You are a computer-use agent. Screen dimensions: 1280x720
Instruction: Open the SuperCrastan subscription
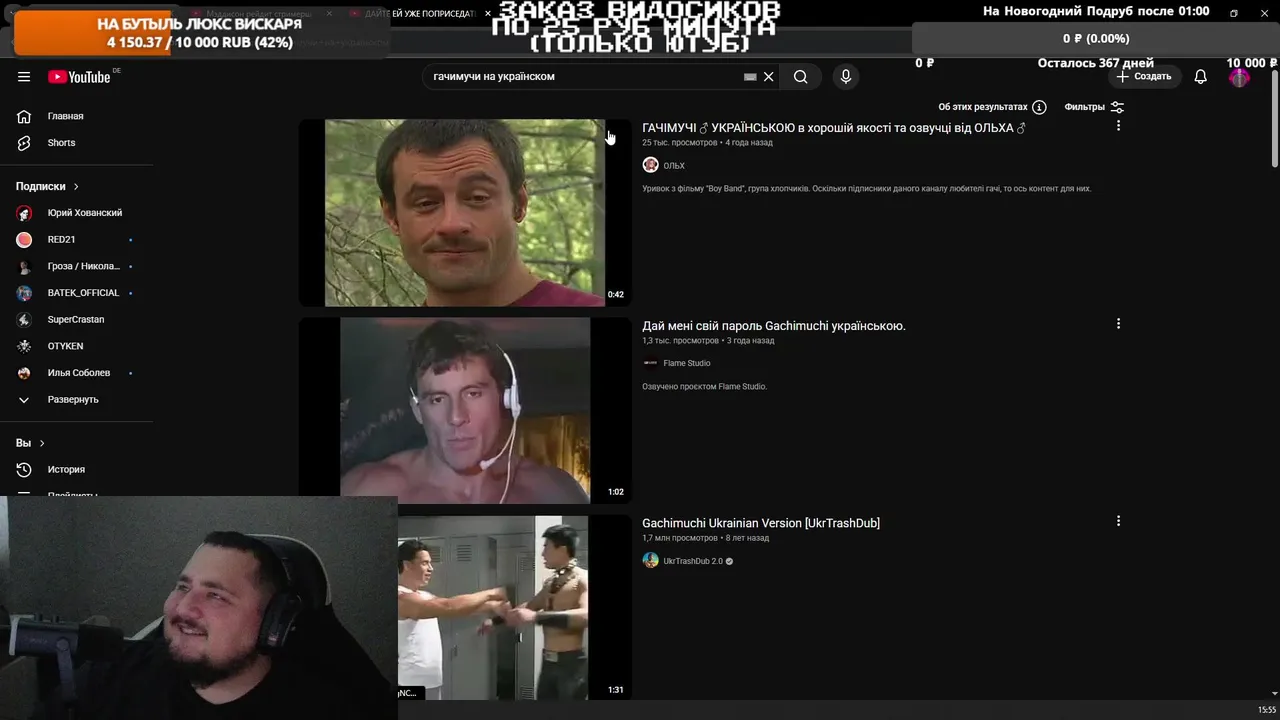coord(78,320)
